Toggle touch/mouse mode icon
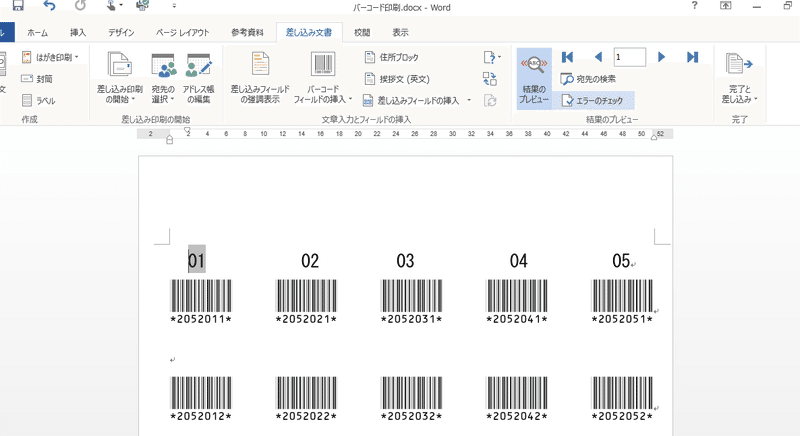The height and width of the screenshot is (436, 800). (111, 6)
